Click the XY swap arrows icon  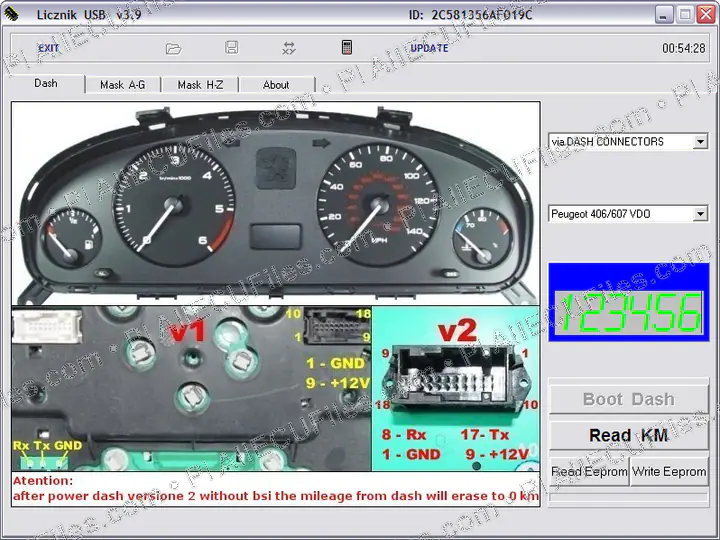point(289,48)
